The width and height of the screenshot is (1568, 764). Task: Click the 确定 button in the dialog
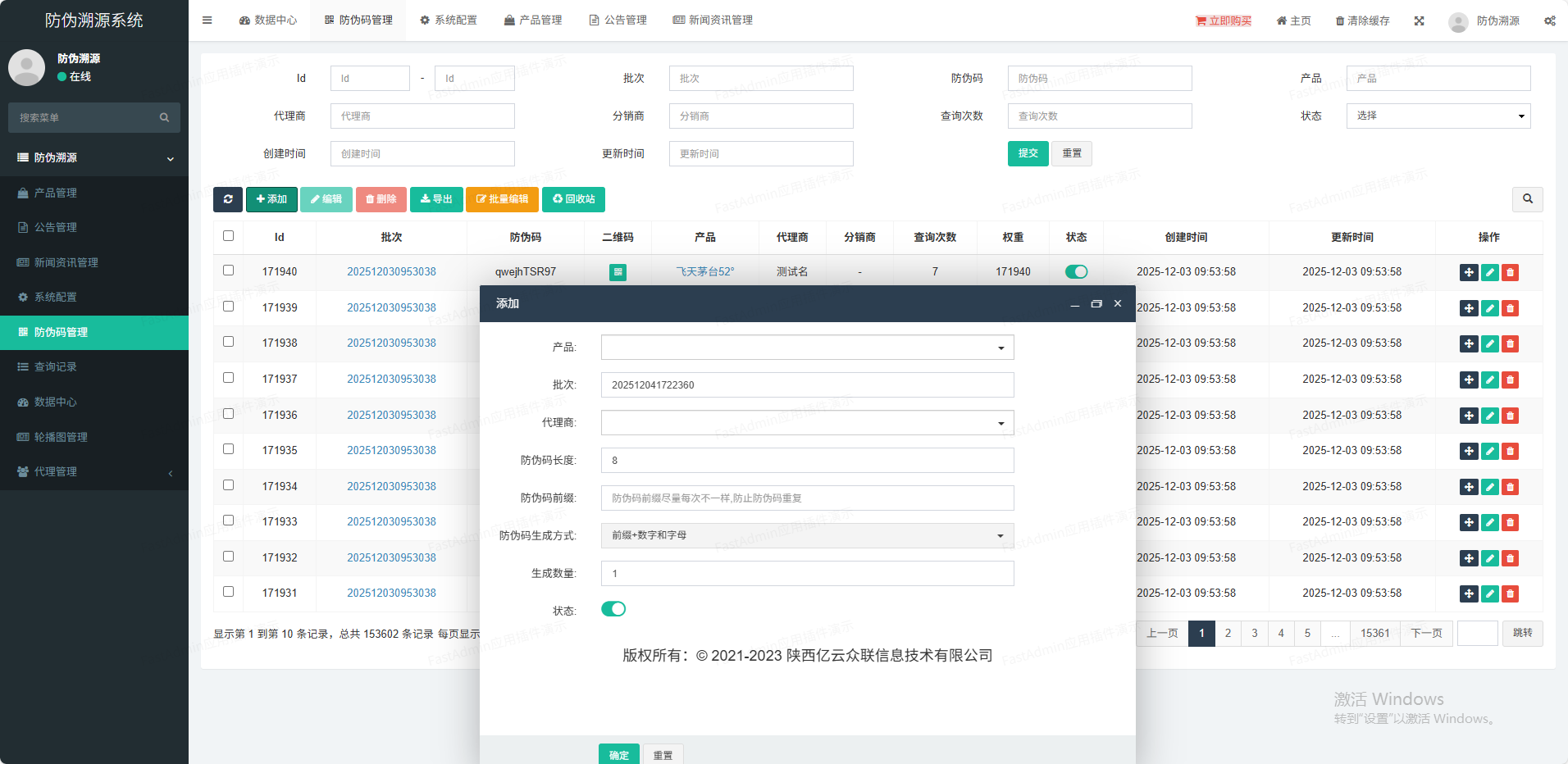pos(618,755)
